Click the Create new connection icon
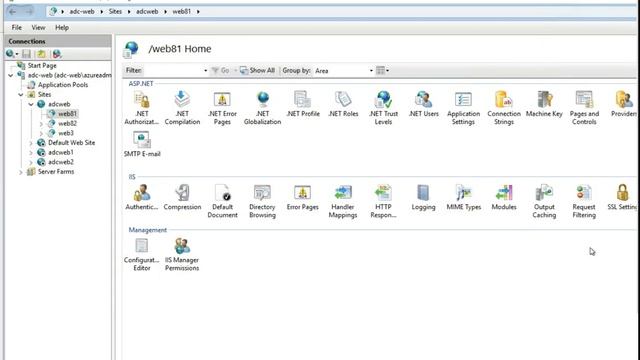 pyautogui.click(x=11, y=54)
